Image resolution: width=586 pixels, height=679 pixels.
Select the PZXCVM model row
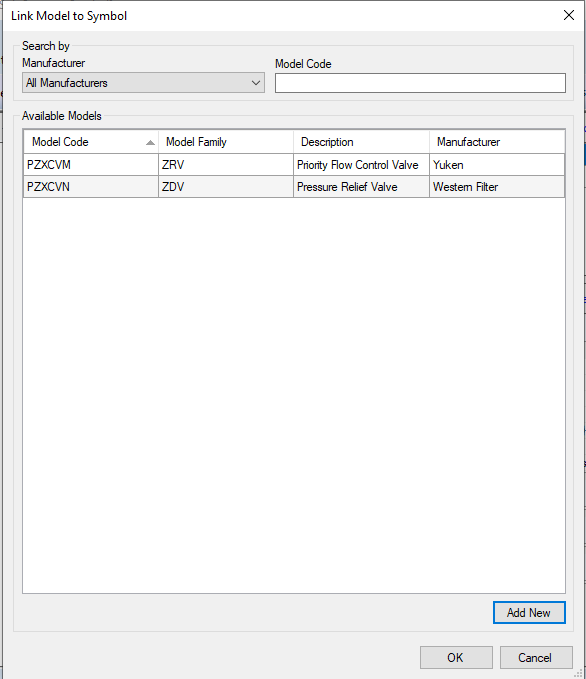tap(294, 165)
